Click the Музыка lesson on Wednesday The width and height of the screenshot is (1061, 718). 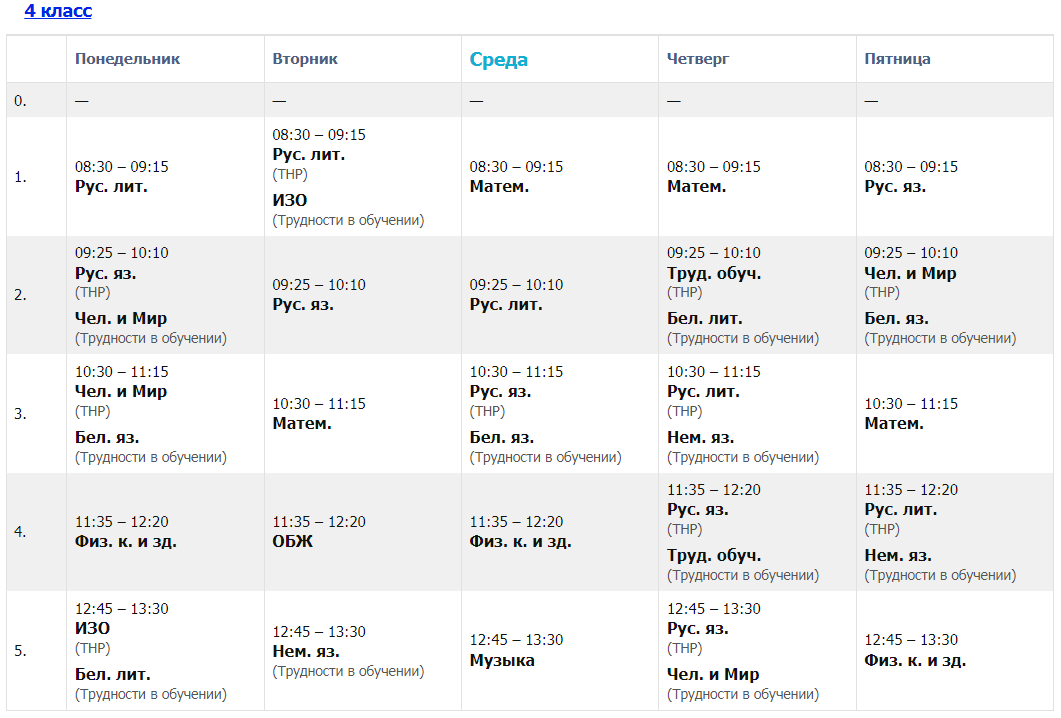coord(502,660)
